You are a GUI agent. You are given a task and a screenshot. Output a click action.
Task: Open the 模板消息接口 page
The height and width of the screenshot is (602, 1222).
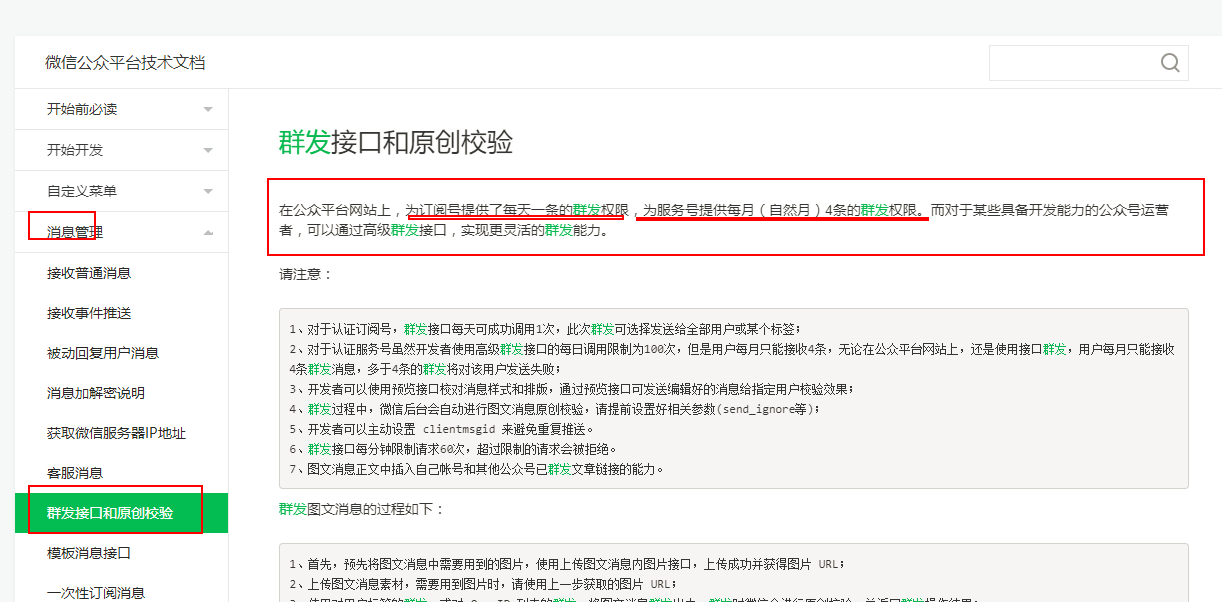pos(89,553)
